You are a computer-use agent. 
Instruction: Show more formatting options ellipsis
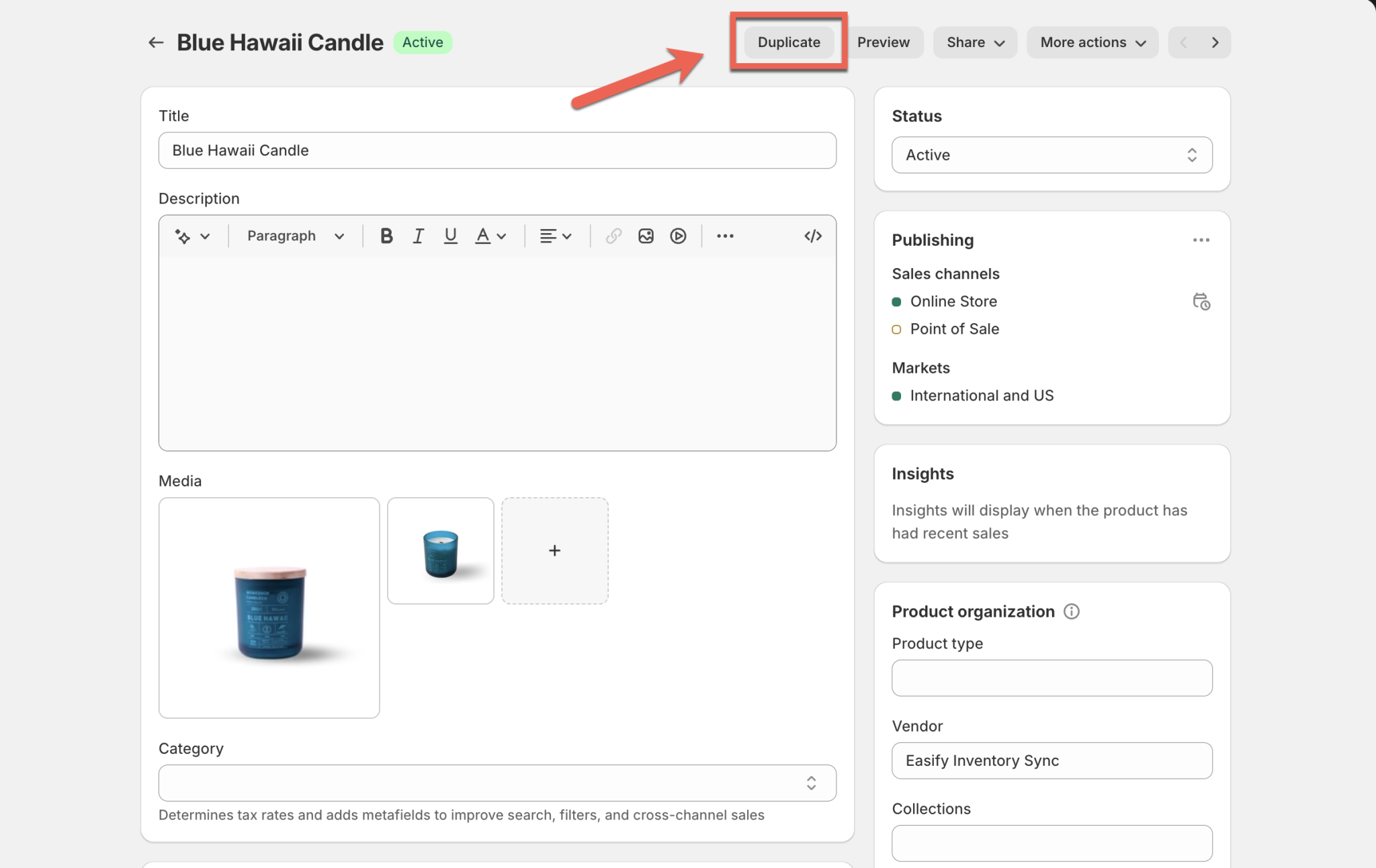pos(725,236)
